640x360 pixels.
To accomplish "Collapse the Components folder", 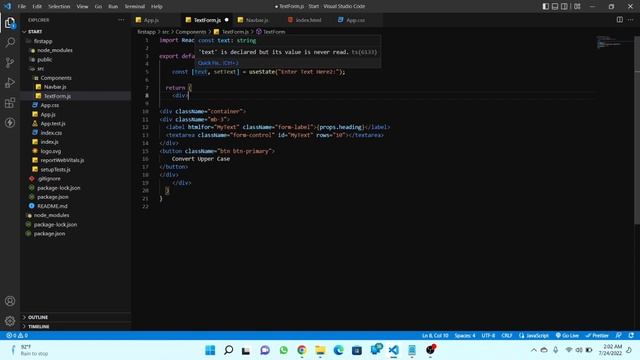I will 76,78.
